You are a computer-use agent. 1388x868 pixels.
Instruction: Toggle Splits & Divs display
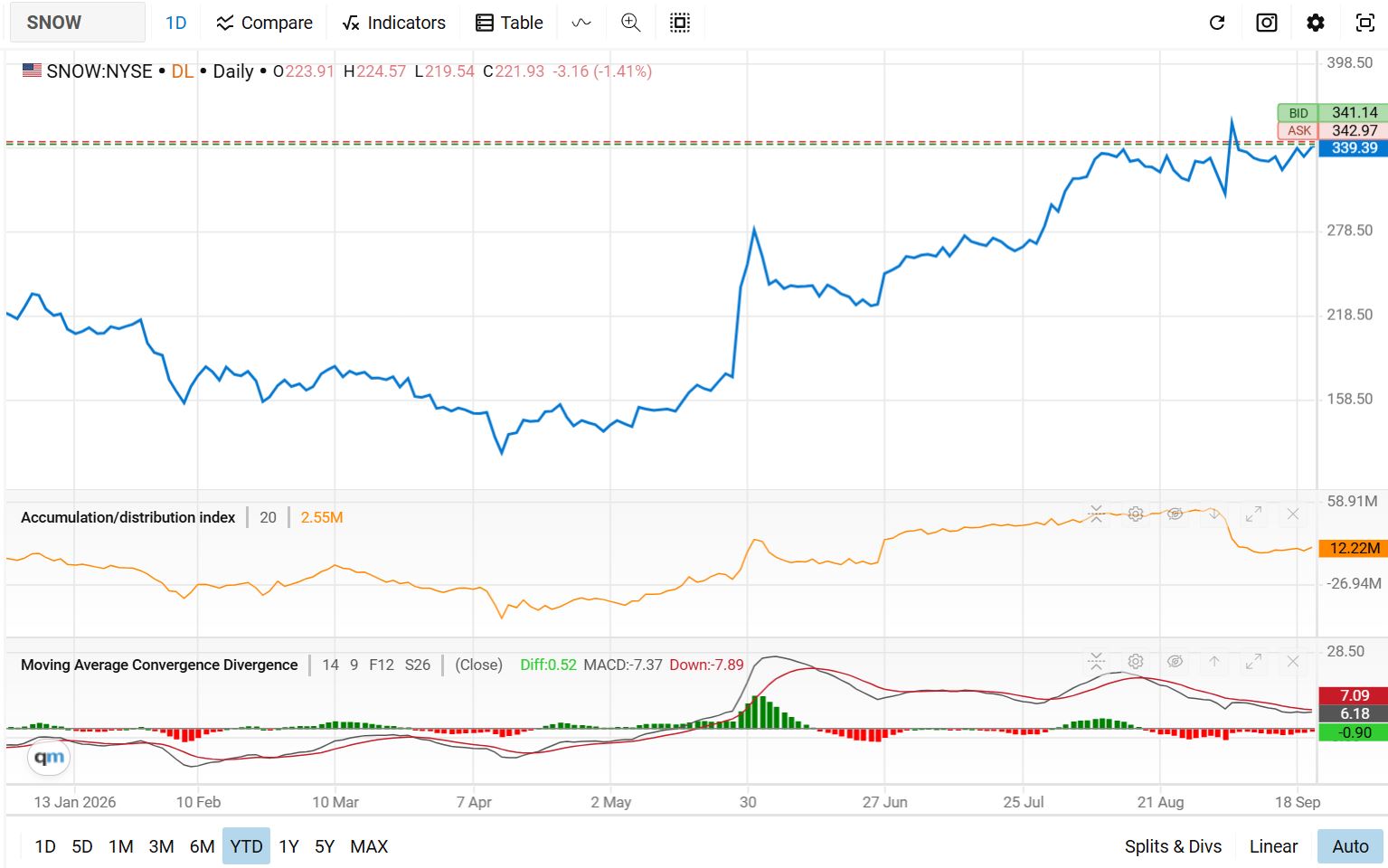[1173, 846]
